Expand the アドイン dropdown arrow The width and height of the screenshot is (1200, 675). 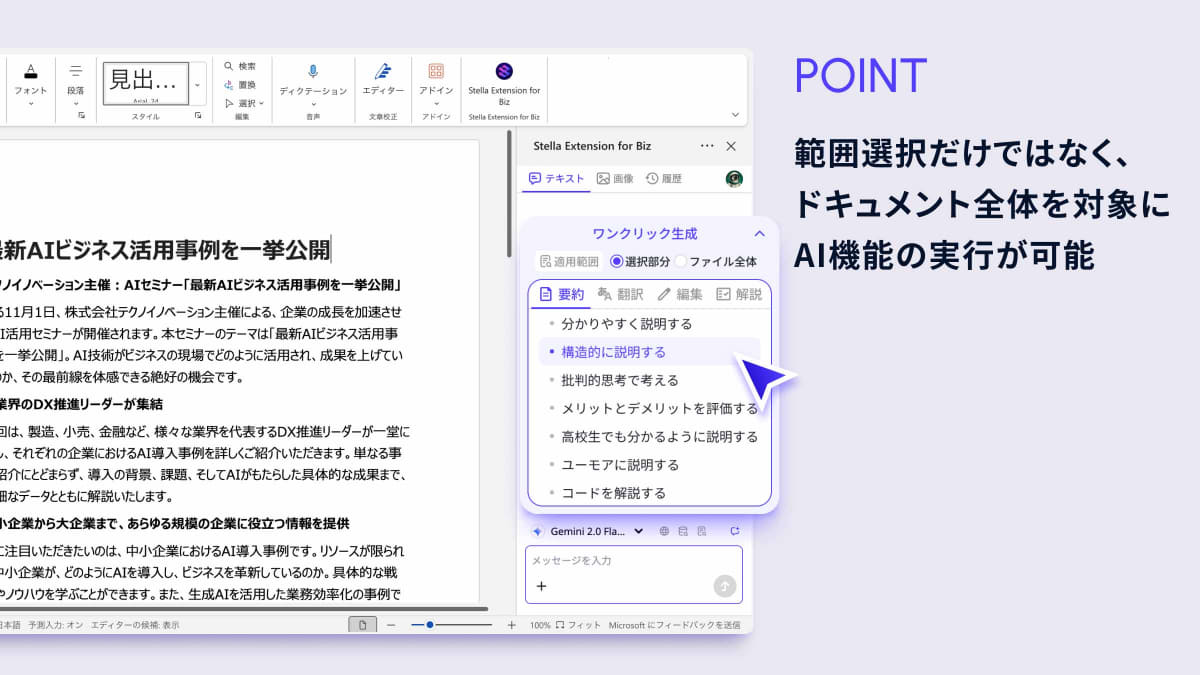pyautogui.click(x=436, y=102)
